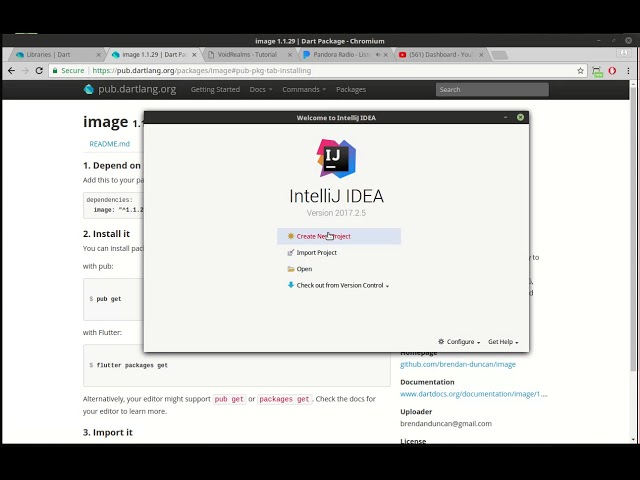Viewport: 640px width, 480px height.
Task: Click the pub.dartlang.org logo
Action: 130,89
